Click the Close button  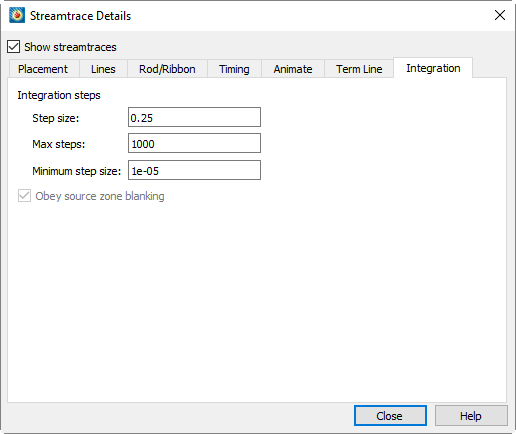tap(390, 416)
